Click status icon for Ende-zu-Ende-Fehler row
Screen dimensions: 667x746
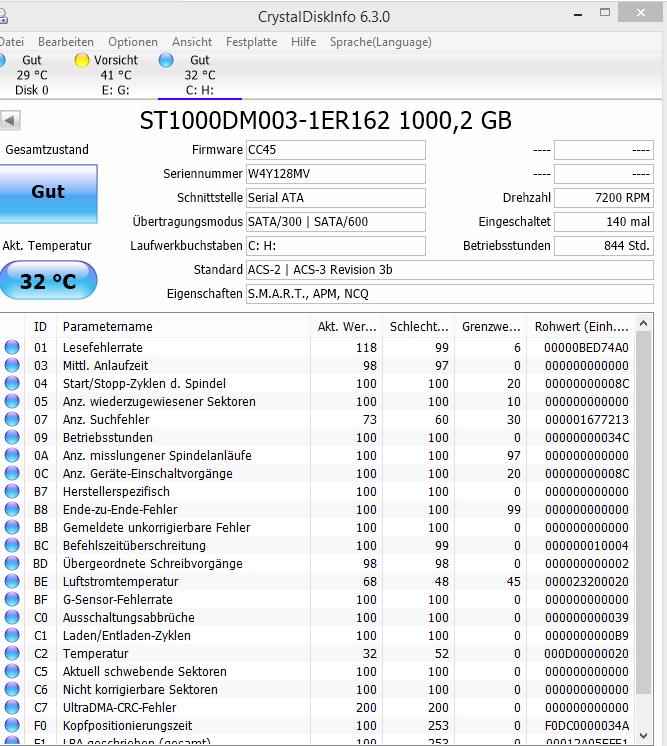click(x=12, y=510)
